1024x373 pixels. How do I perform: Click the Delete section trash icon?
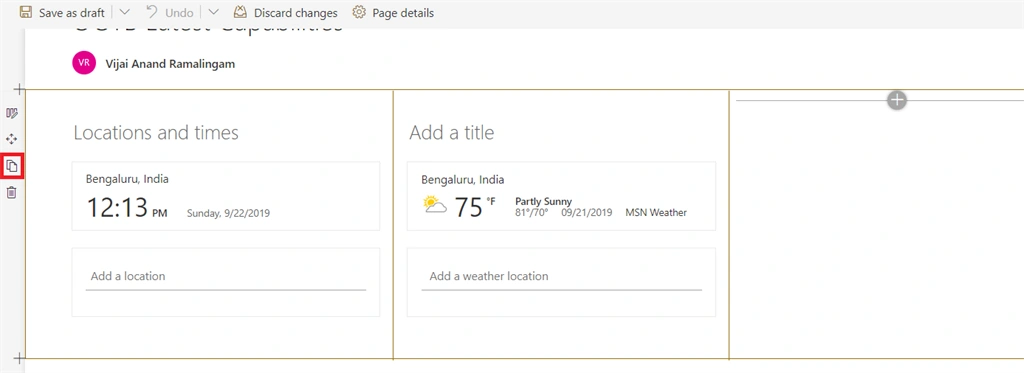[12, 192]
